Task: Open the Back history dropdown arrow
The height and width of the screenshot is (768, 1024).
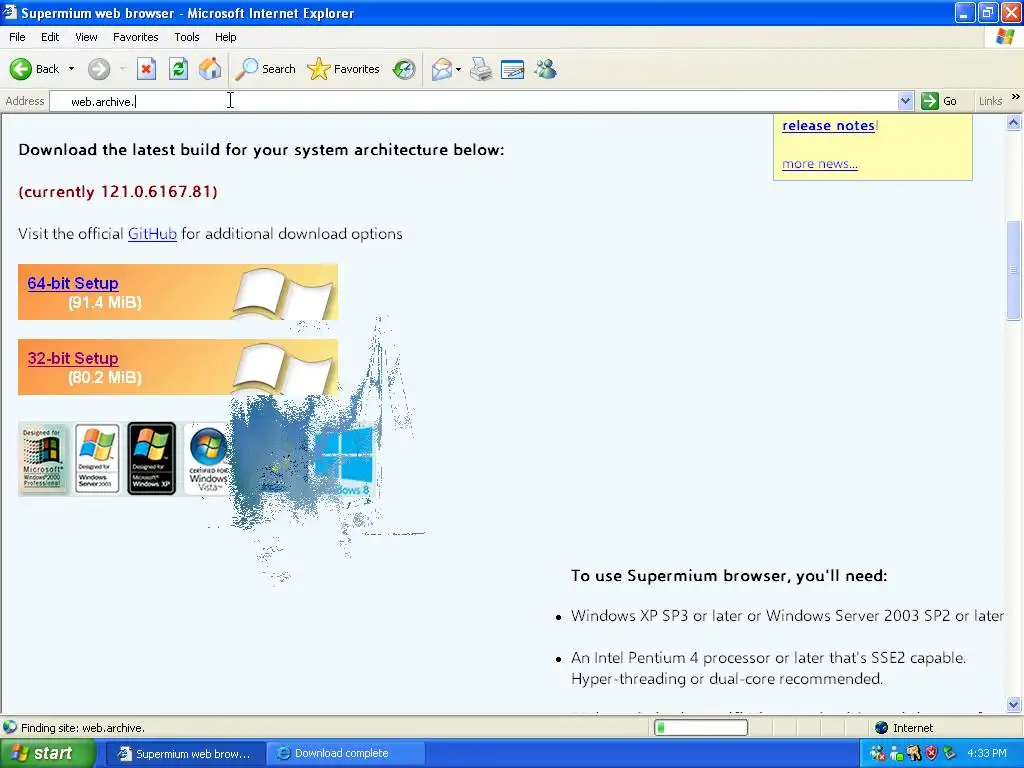Action: 71,69
